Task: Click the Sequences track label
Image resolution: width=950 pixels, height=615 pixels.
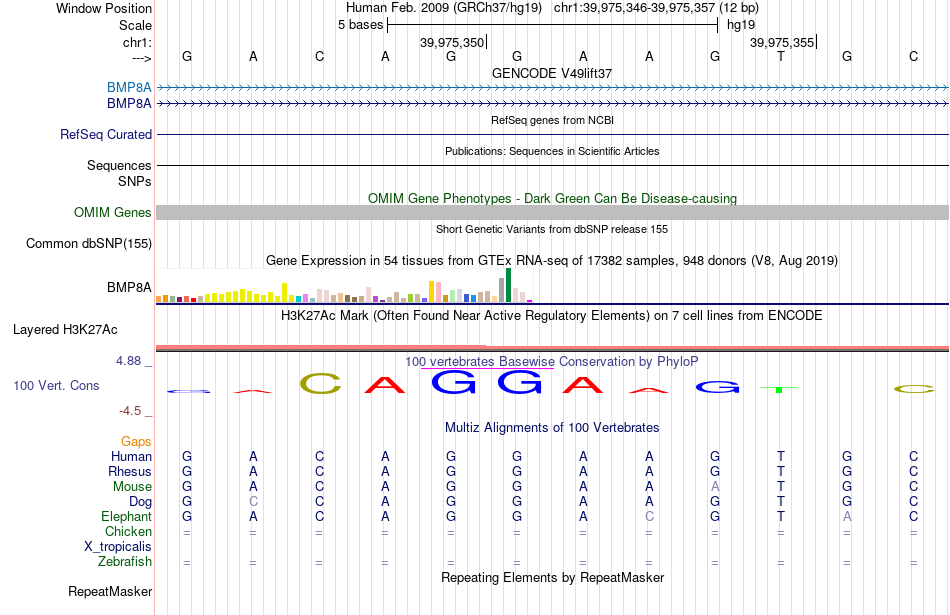Action: coord(119,165)
